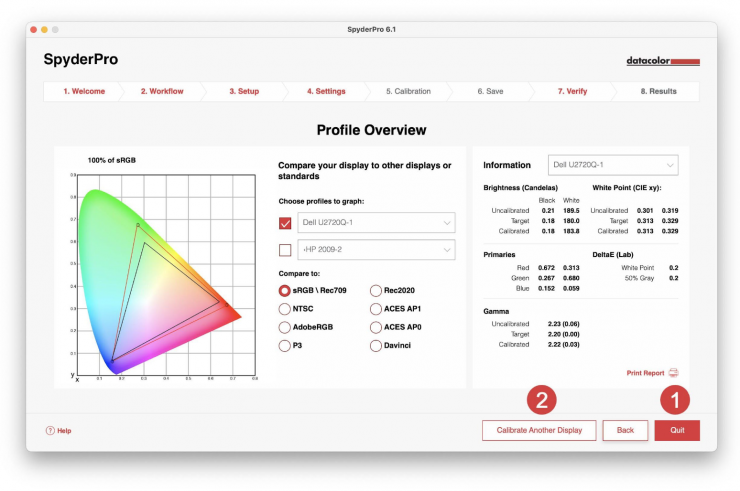
Task: Uncheck the Dell U2720Q-1 profile checkbox
Action: [285, 223]
